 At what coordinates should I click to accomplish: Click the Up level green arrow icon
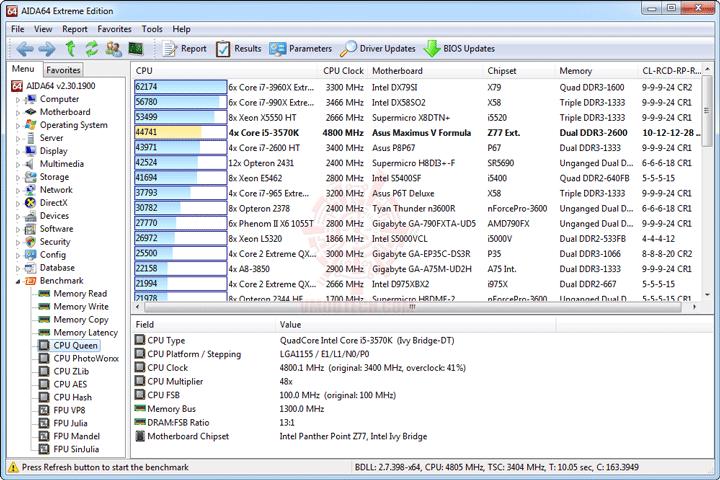70,48
